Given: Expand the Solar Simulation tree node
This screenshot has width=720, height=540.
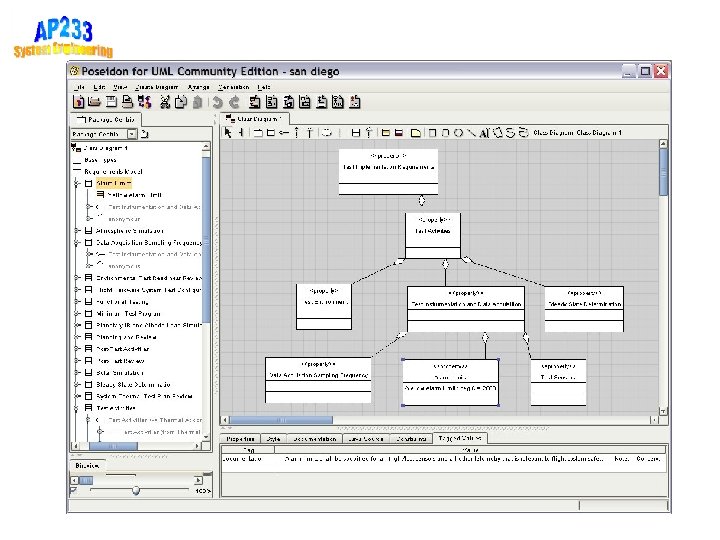Looking at the screenshot, I should [77, 372].
